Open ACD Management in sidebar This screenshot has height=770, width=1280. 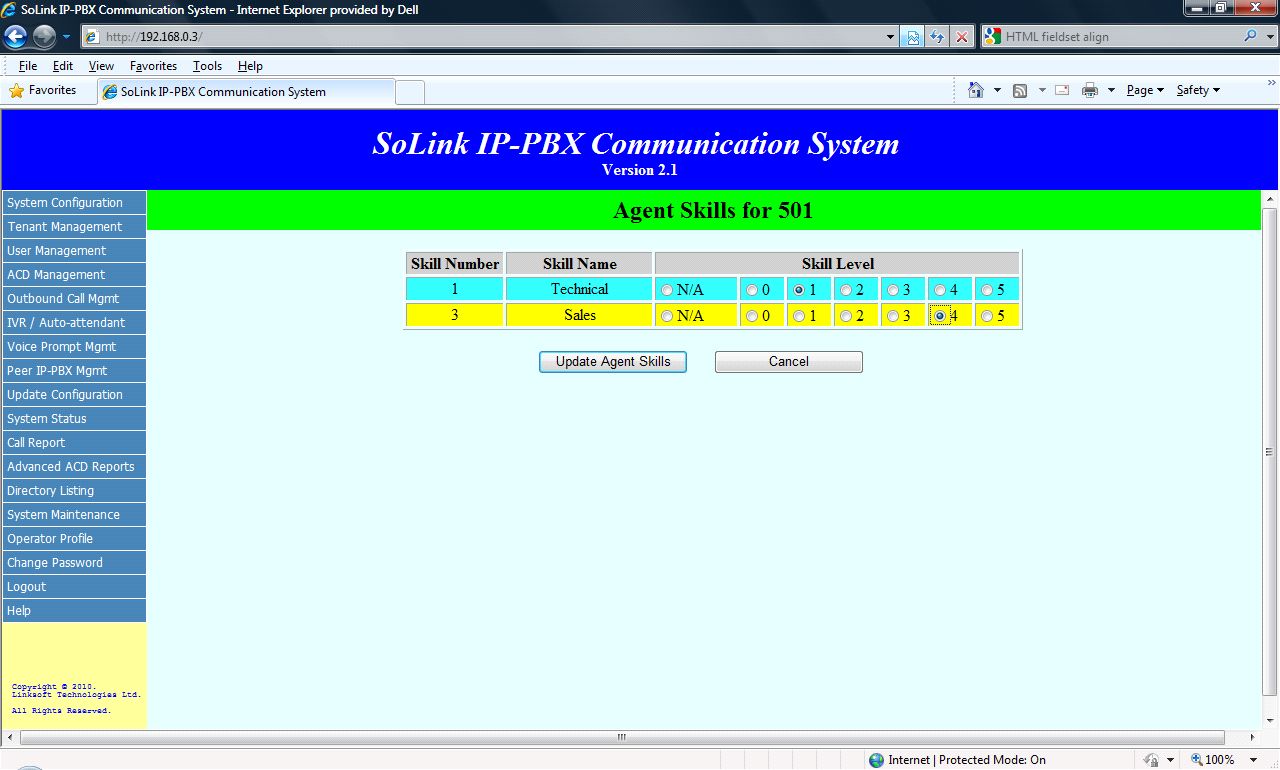point(74,275)
